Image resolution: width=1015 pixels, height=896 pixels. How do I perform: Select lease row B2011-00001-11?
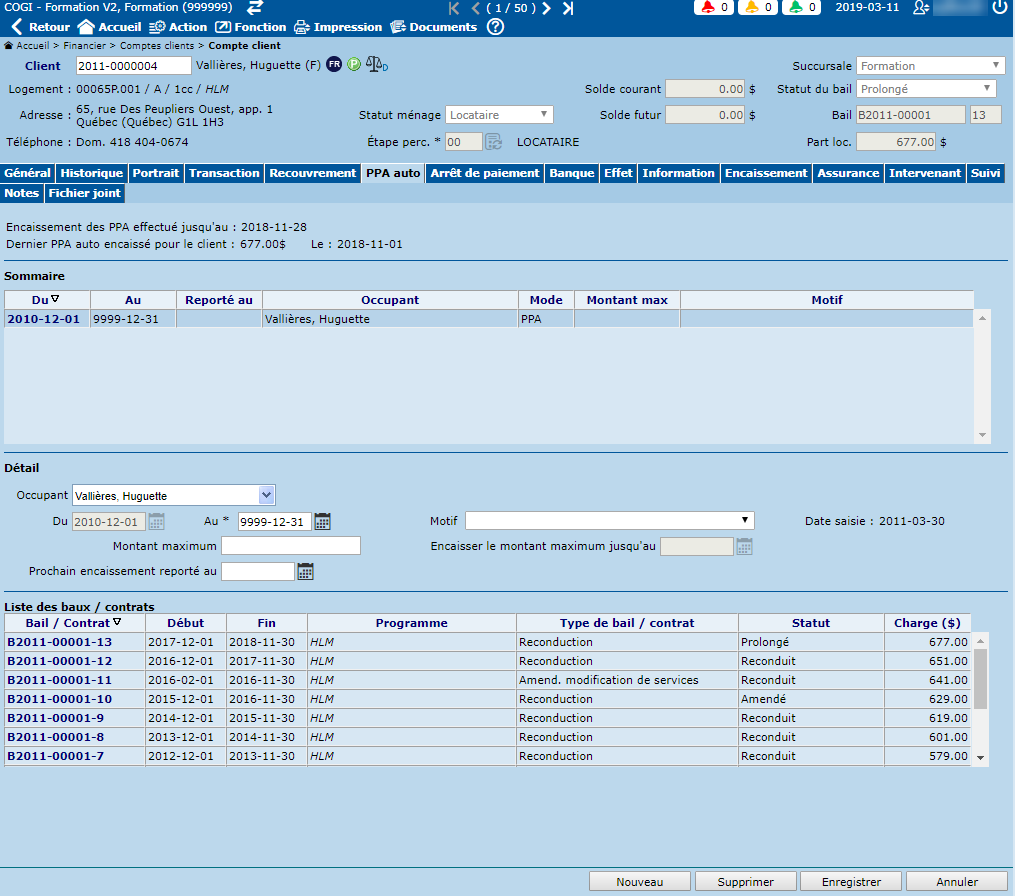pos(59,680)
